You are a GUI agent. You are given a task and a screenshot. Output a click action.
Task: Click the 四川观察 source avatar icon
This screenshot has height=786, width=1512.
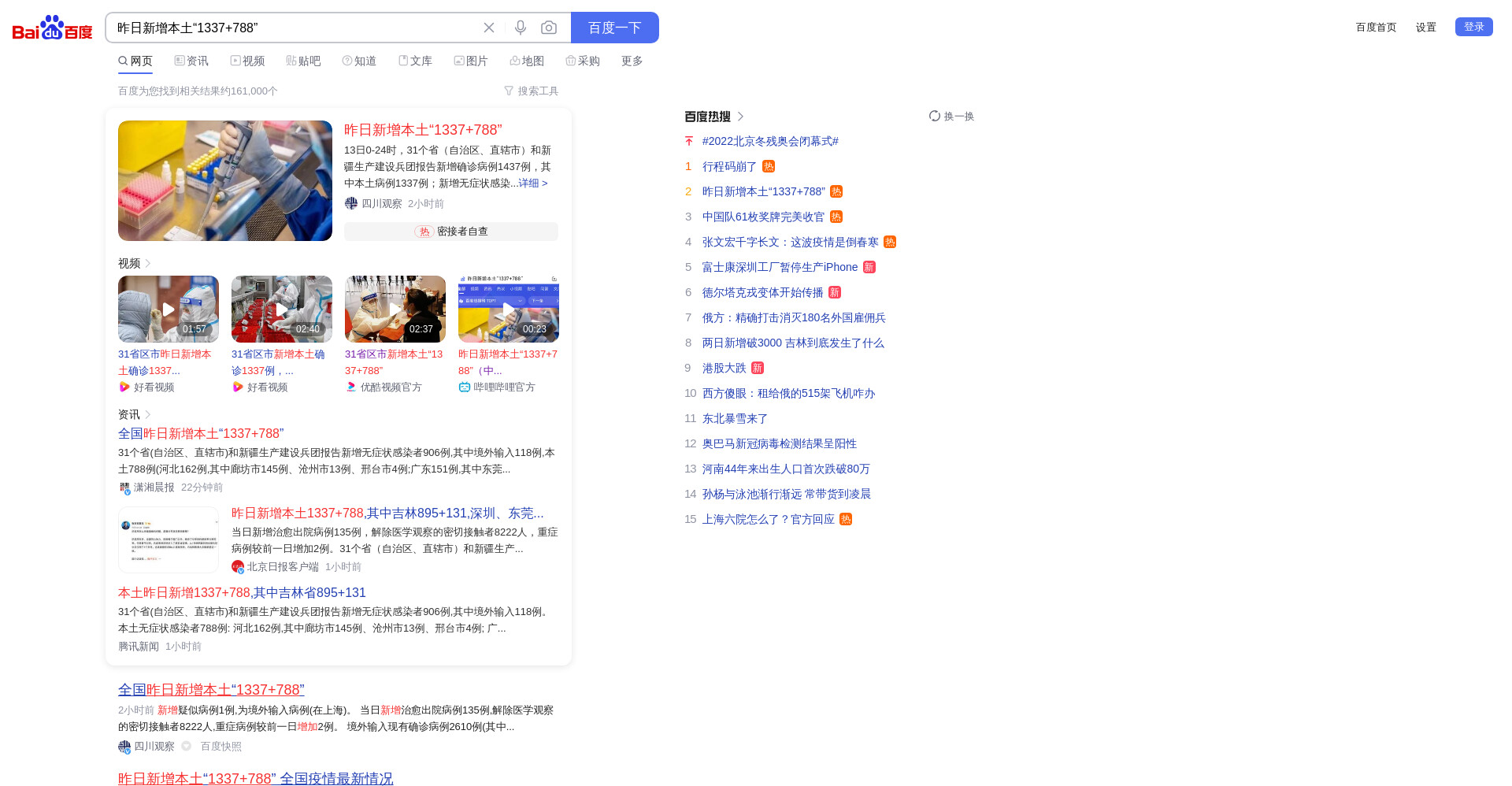click(351, 203)
